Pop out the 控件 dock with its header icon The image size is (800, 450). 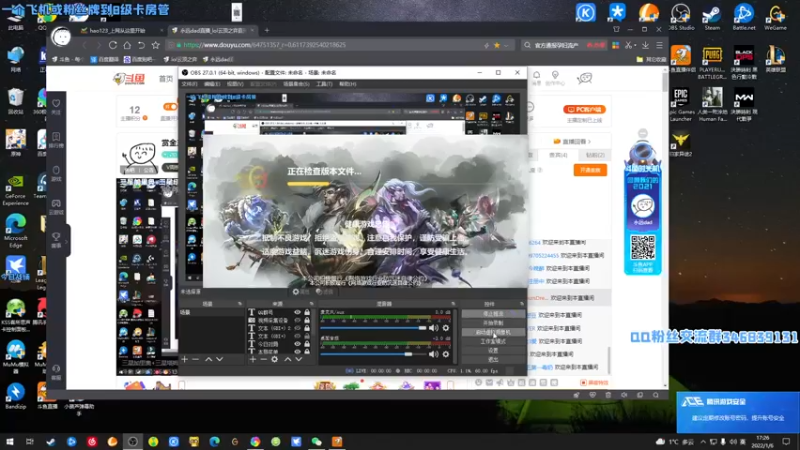click(521, 304)
